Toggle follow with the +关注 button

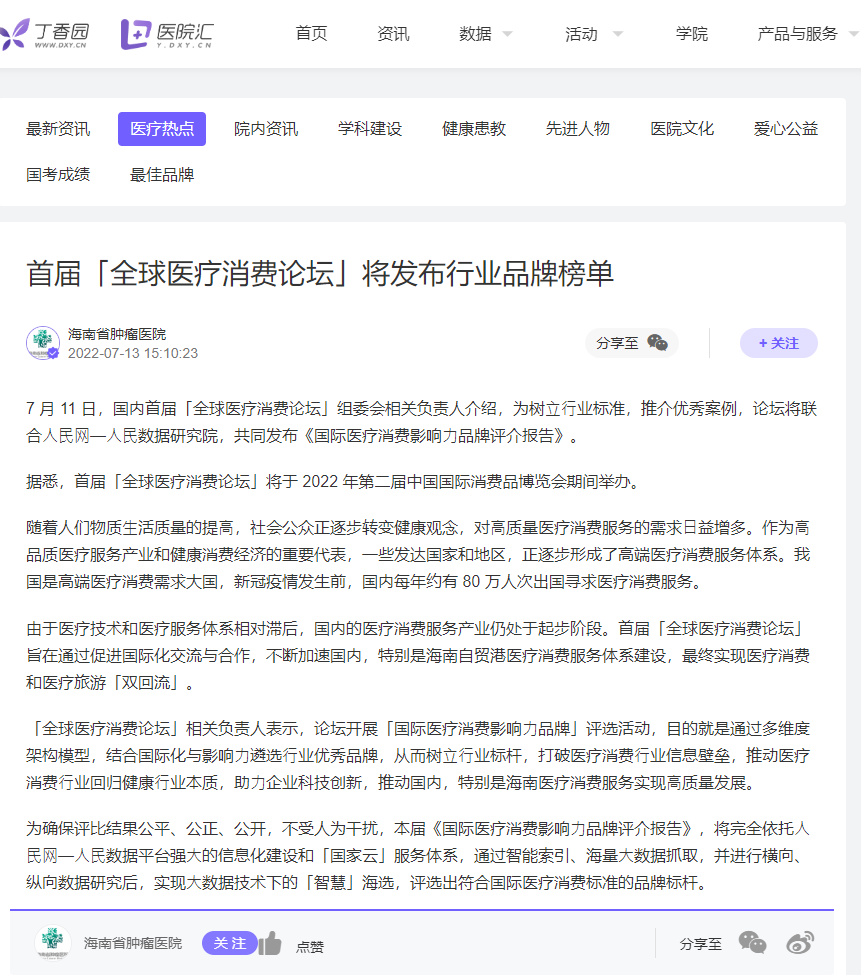pyautogui.click(x=778, y=343)
